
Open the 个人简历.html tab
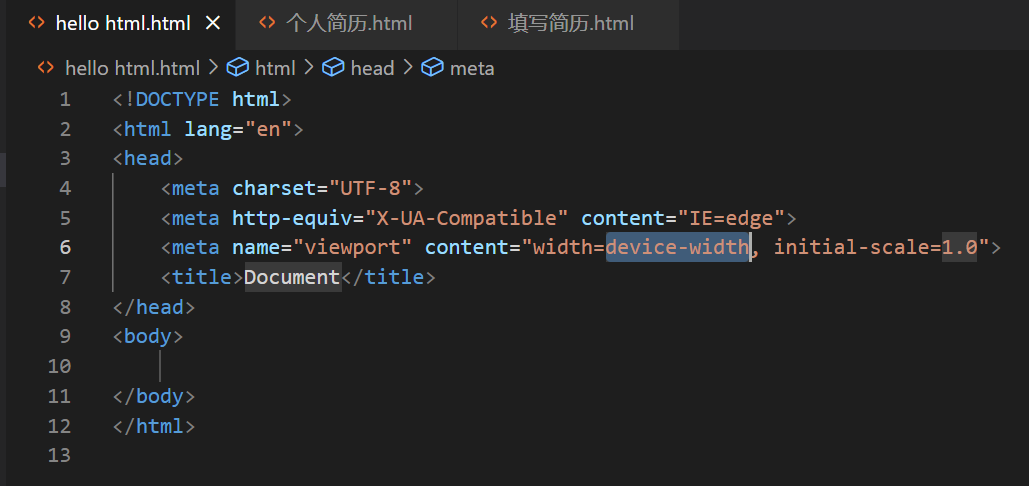tap(345, 24)
